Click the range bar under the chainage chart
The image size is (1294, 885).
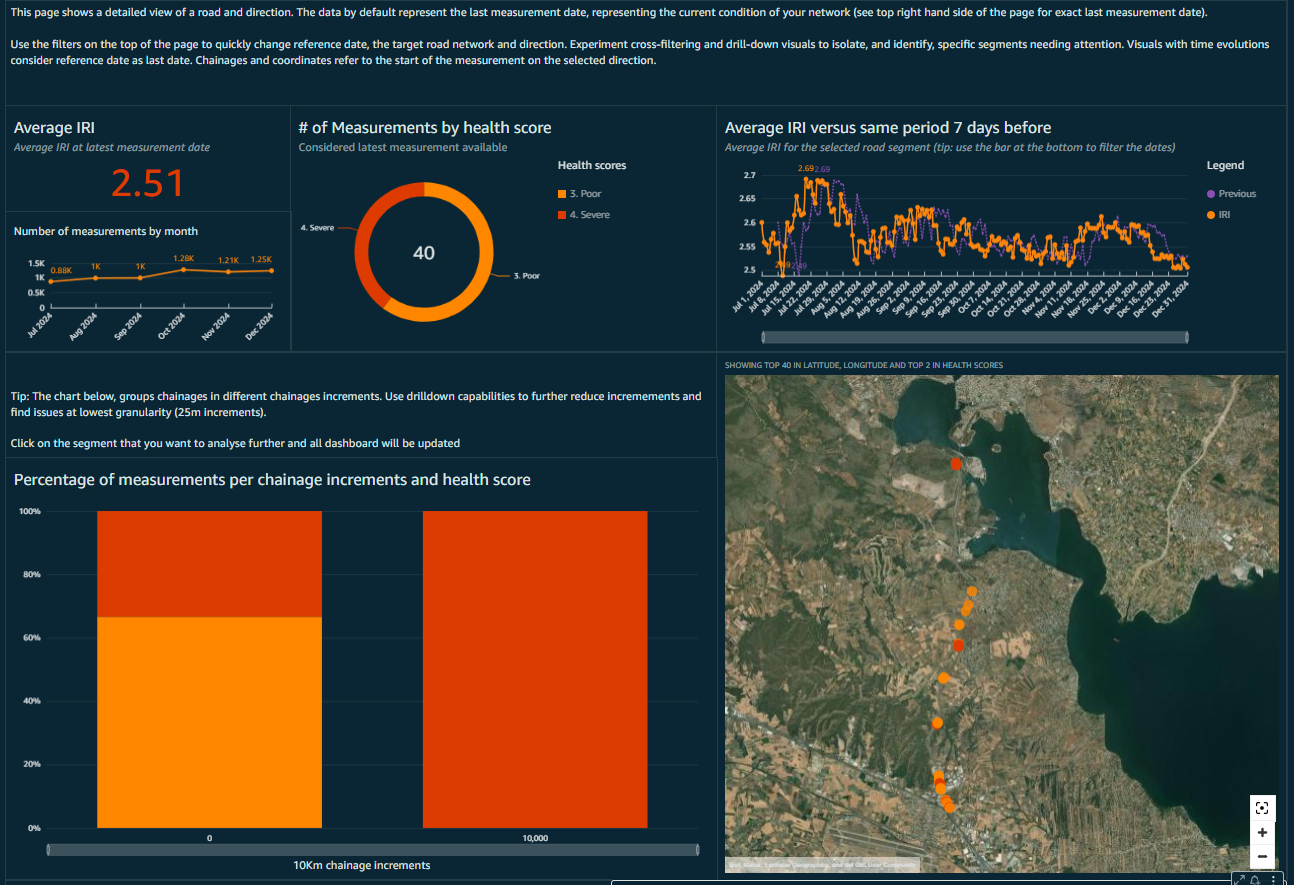372,850
